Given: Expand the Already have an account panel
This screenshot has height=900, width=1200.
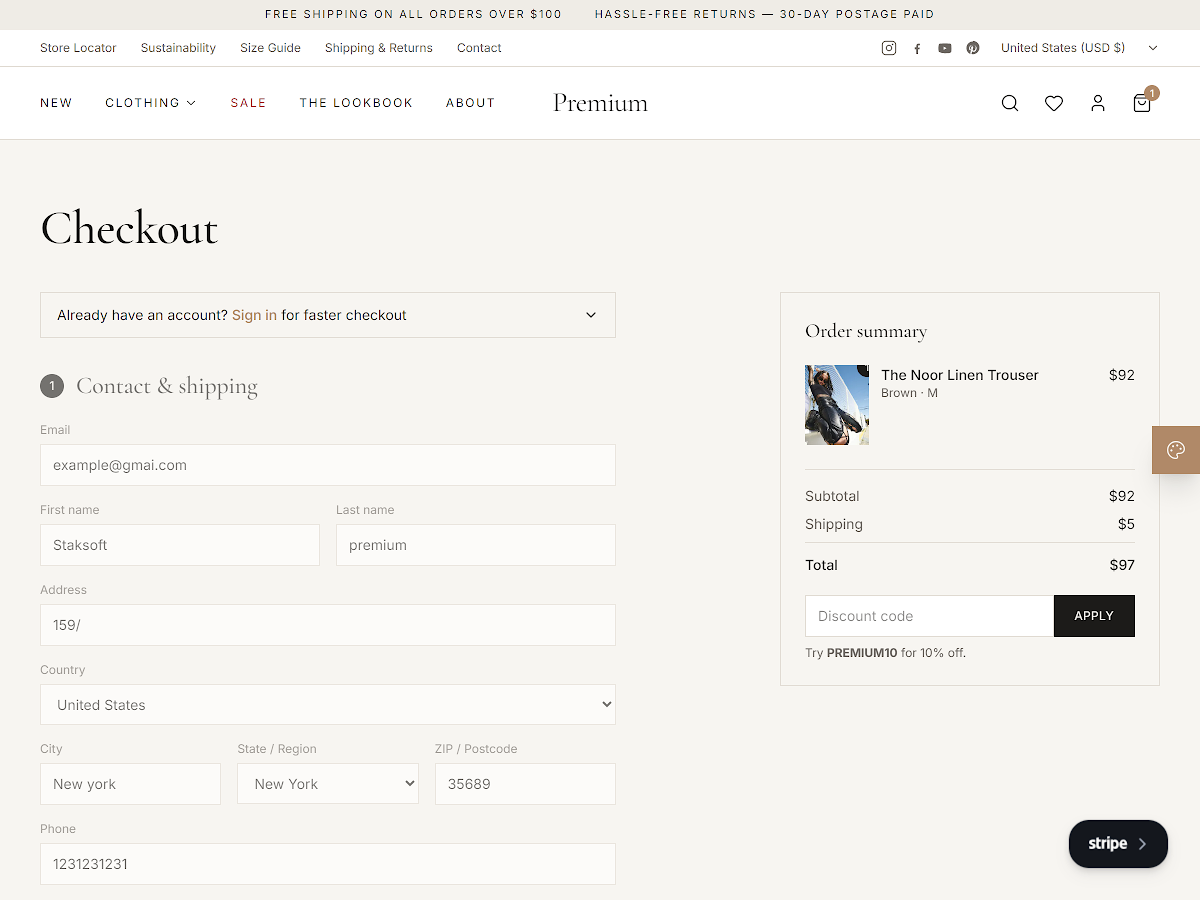Looking at the screenshot, I should click(328, 315).
